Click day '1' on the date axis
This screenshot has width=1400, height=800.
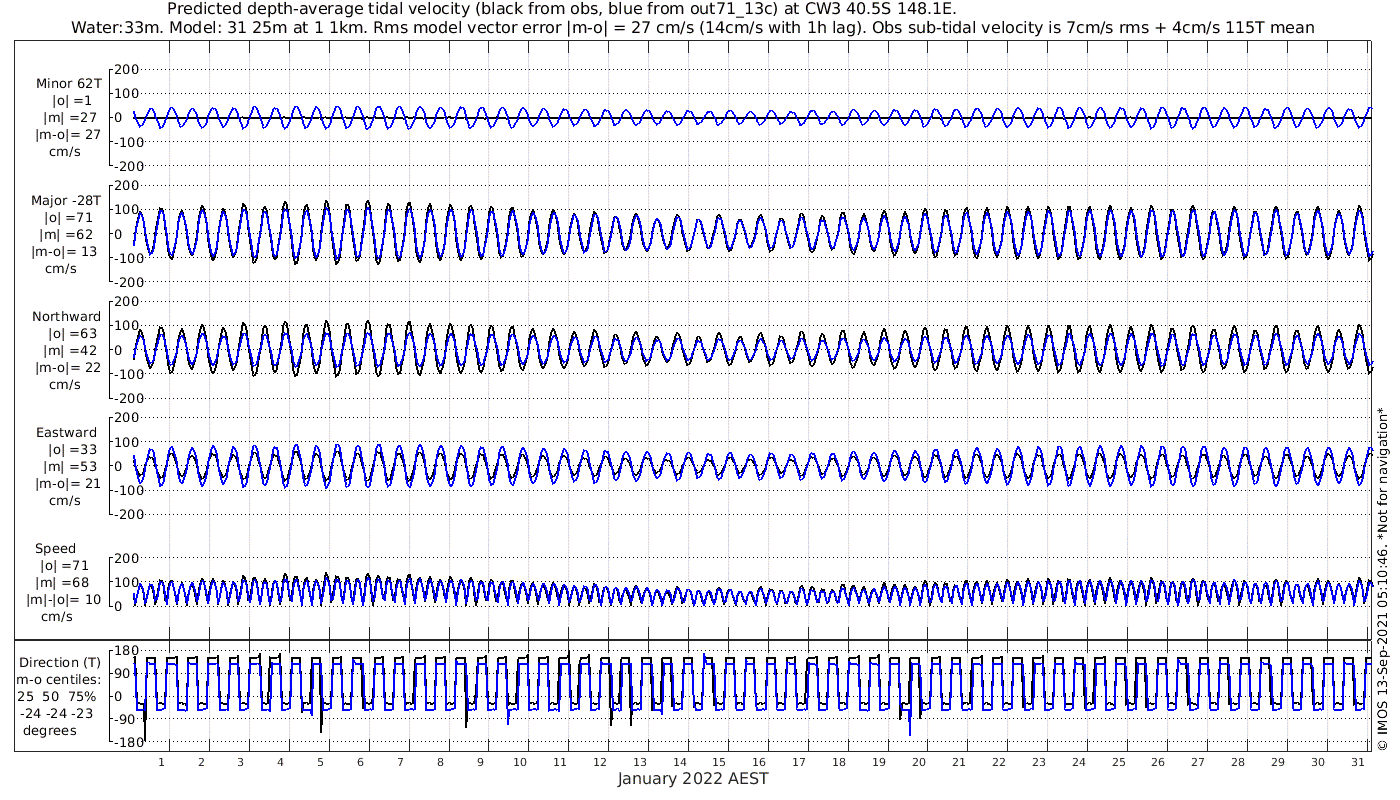(x=161, y=762)
